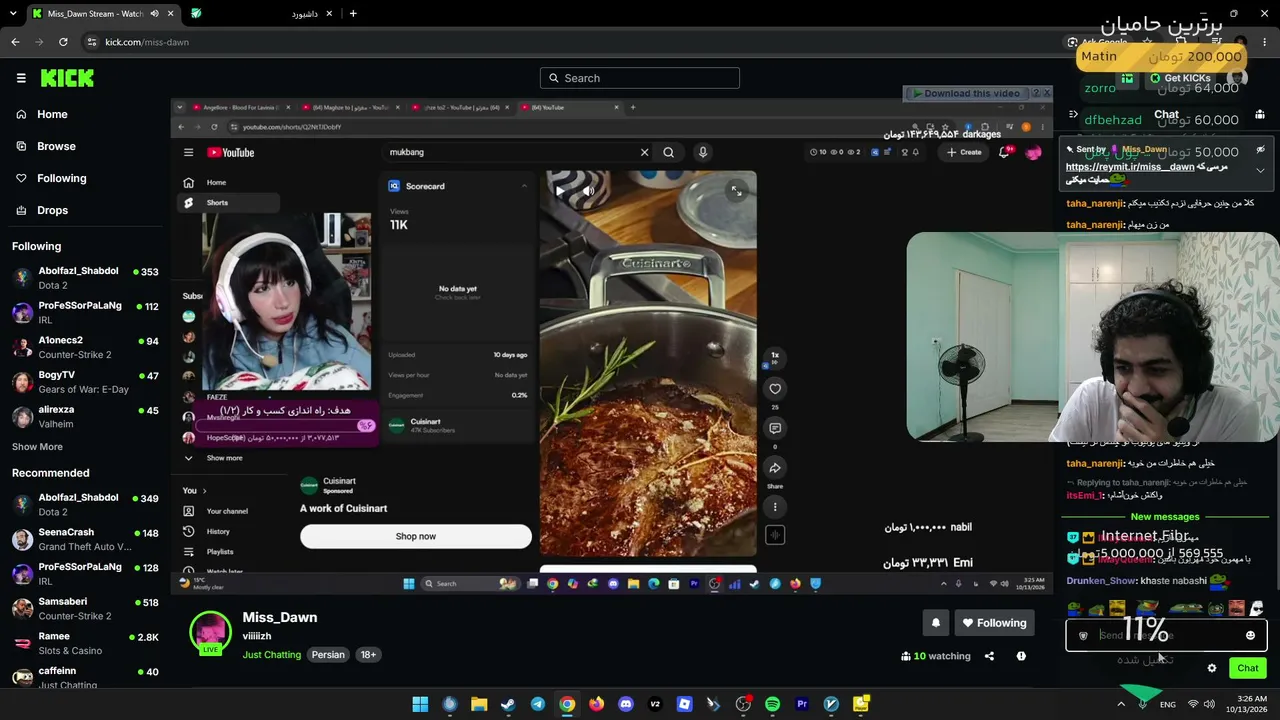Image resolution: width=1280 pixels, height=720 pixels.
Task: Open a new browser tab
Action: point(353,14)
